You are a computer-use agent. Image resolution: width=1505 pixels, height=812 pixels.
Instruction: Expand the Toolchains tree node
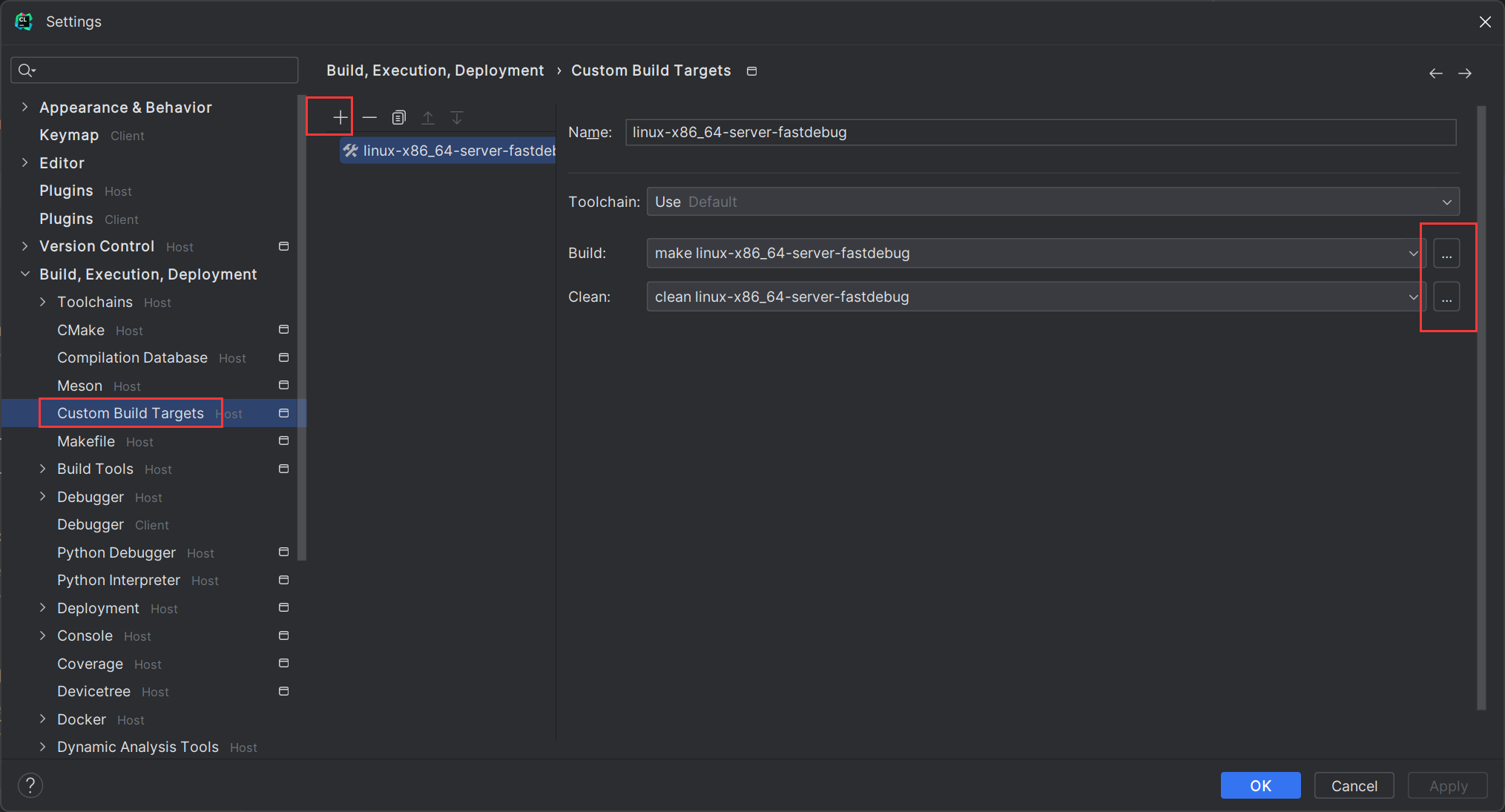pos(43,303)
